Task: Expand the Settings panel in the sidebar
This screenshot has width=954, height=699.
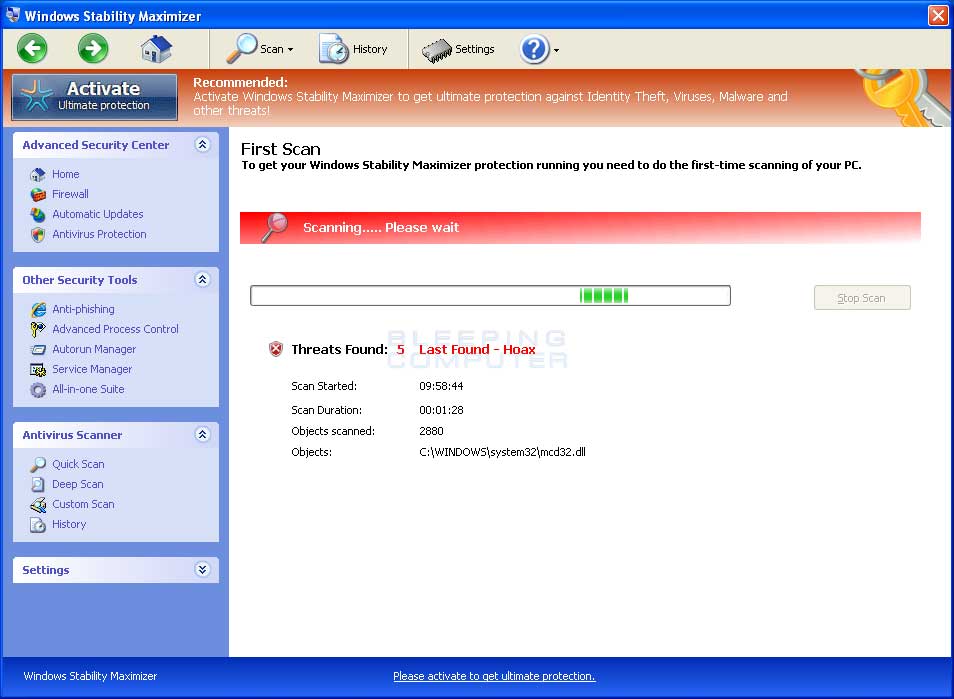Action: click(x=203, y=569)
